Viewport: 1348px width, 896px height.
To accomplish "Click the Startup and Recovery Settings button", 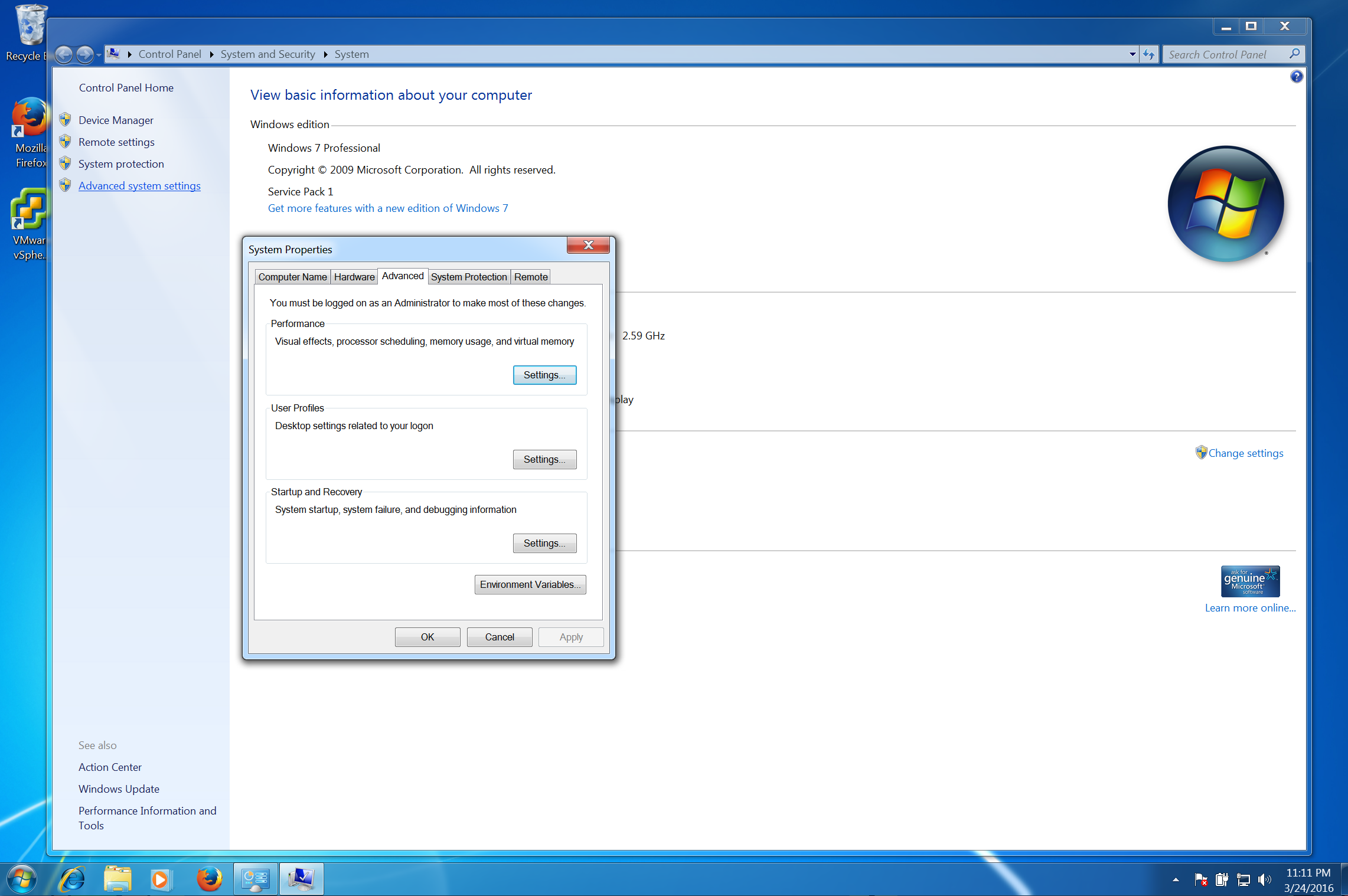I will [x=545, y=543].
